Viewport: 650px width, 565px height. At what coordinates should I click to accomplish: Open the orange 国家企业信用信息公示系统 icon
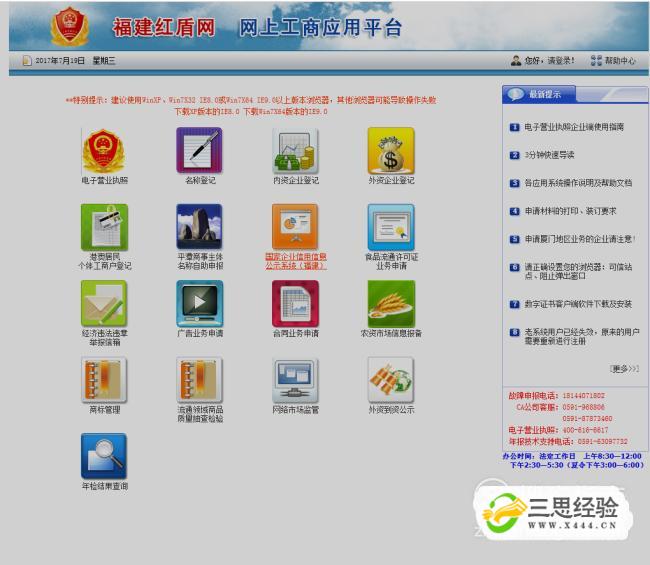tap(295, 227)
